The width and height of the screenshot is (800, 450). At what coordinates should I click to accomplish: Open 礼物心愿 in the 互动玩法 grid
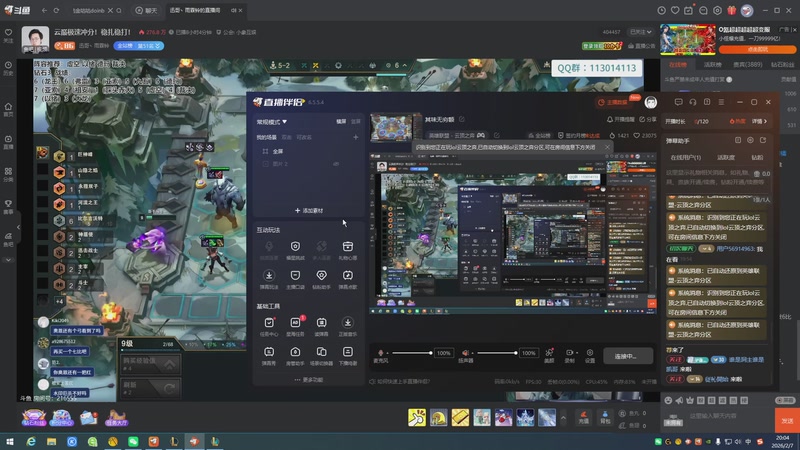click(347, 250)
